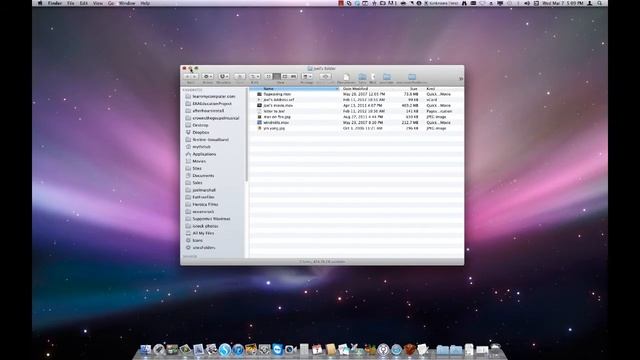Open TeamViewer from the Dock
Viewport: 640px width, 360px height.
point(278,349)
